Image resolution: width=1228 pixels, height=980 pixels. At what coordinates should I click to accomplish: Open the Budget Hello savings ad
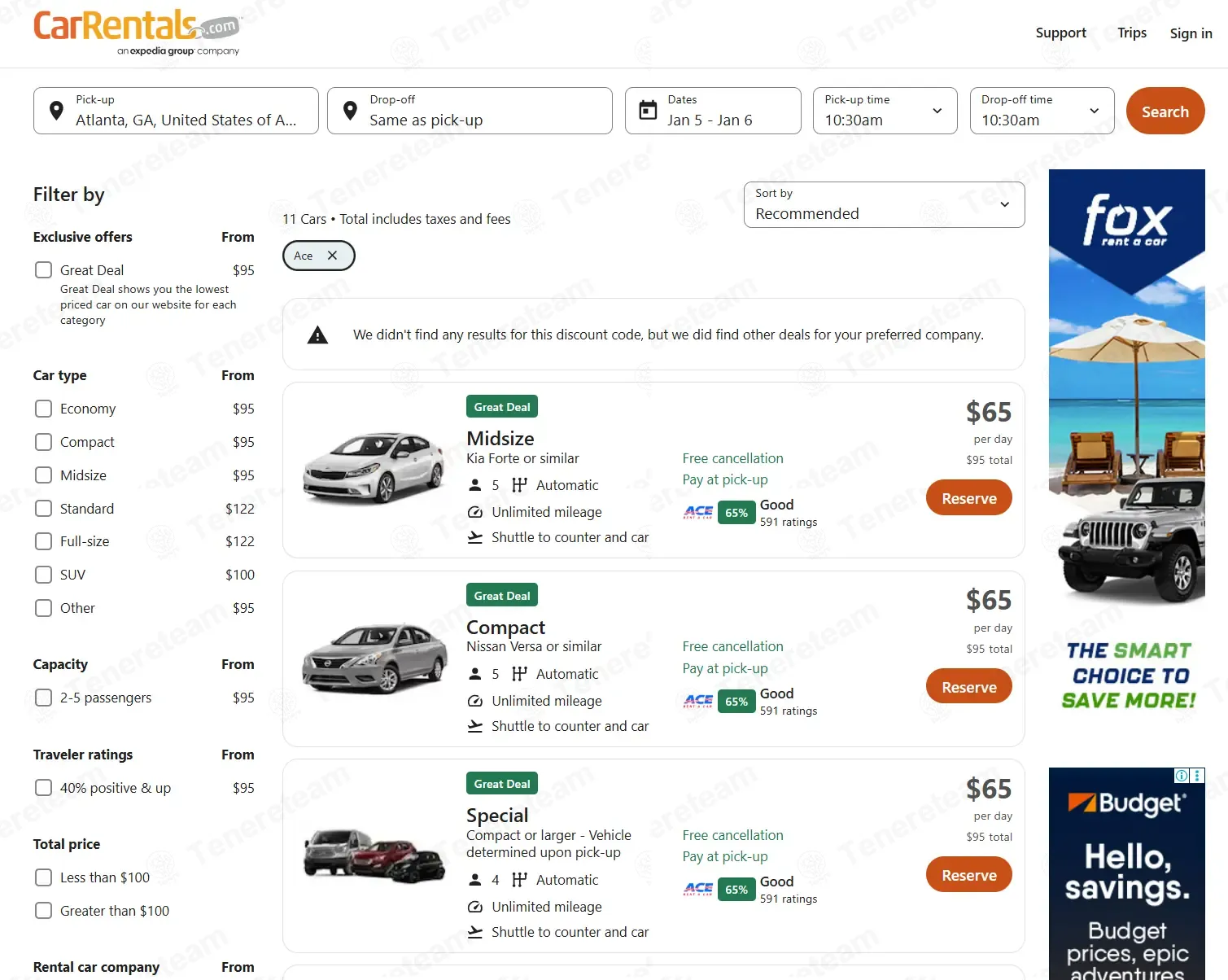pos(1127,873)
